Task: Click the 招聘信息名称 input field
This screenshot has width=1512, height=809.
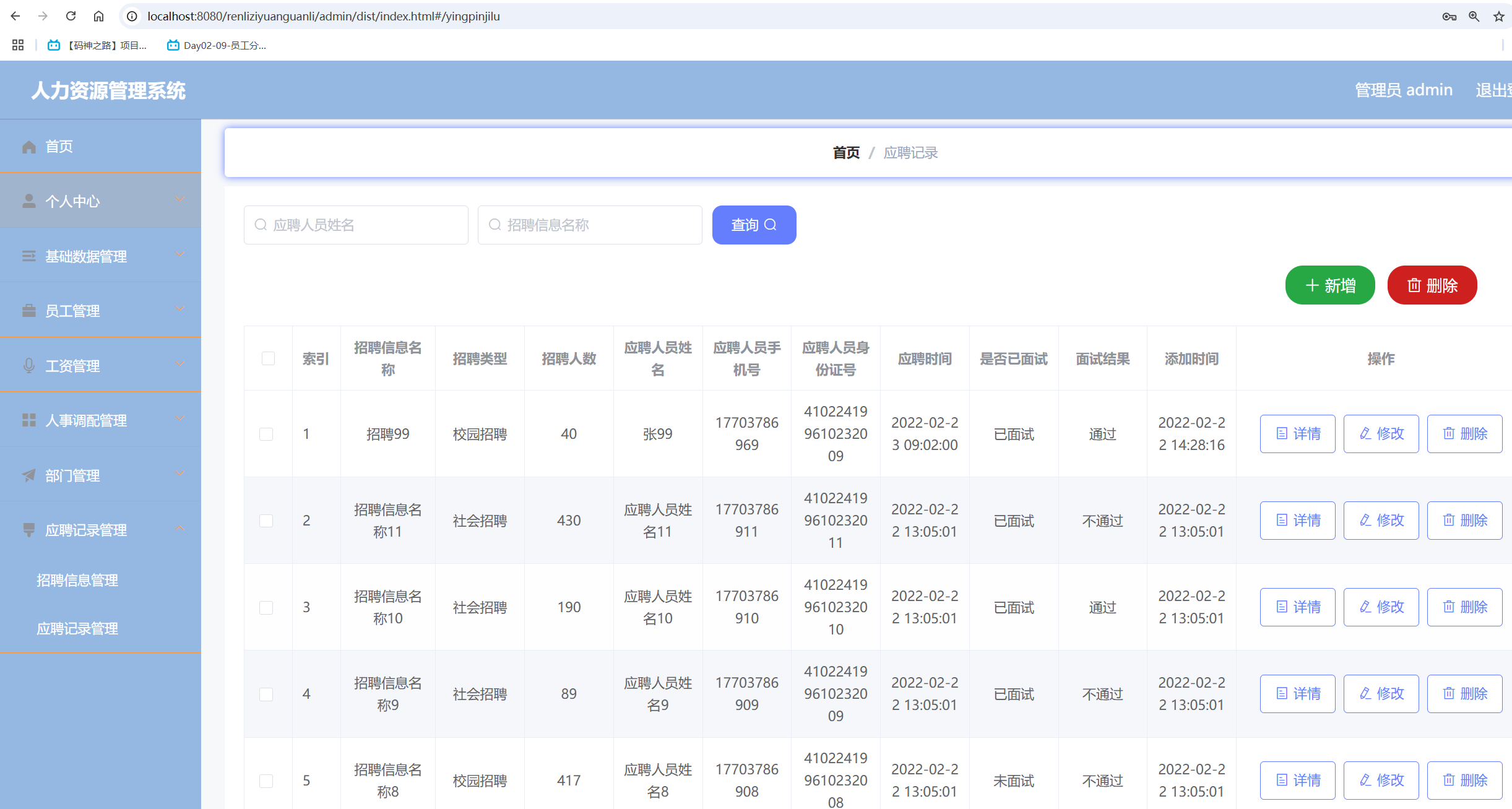Action: (589, 225)
